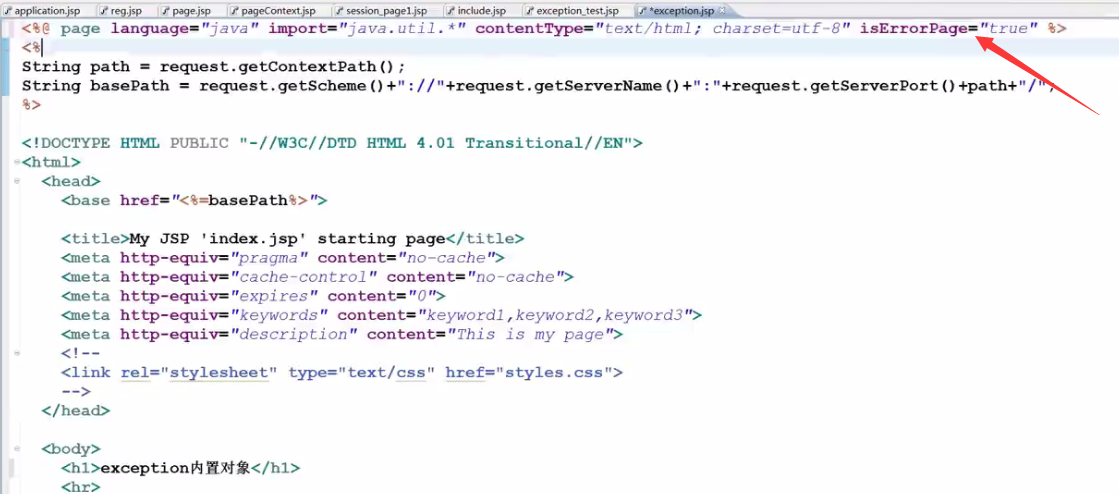This screenshot has width=1119, height=494.
Task: Click the --> comment closing line
Action: coord(76,391)
